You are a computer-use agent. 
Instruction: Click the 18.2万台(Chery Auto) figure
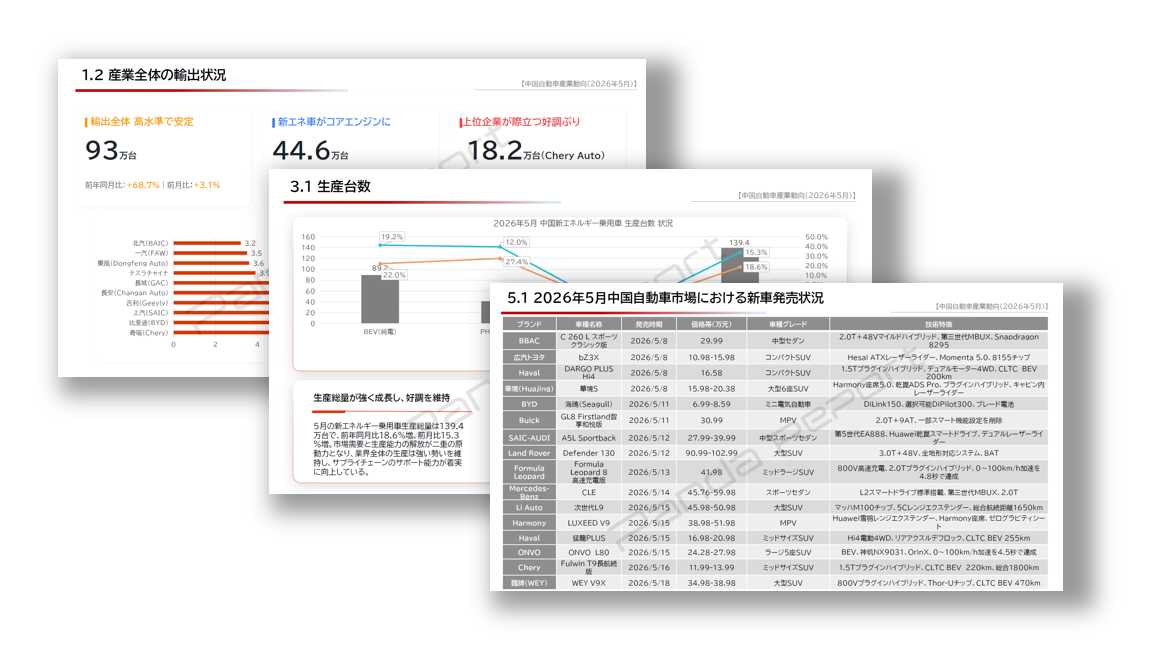[536, 151]
